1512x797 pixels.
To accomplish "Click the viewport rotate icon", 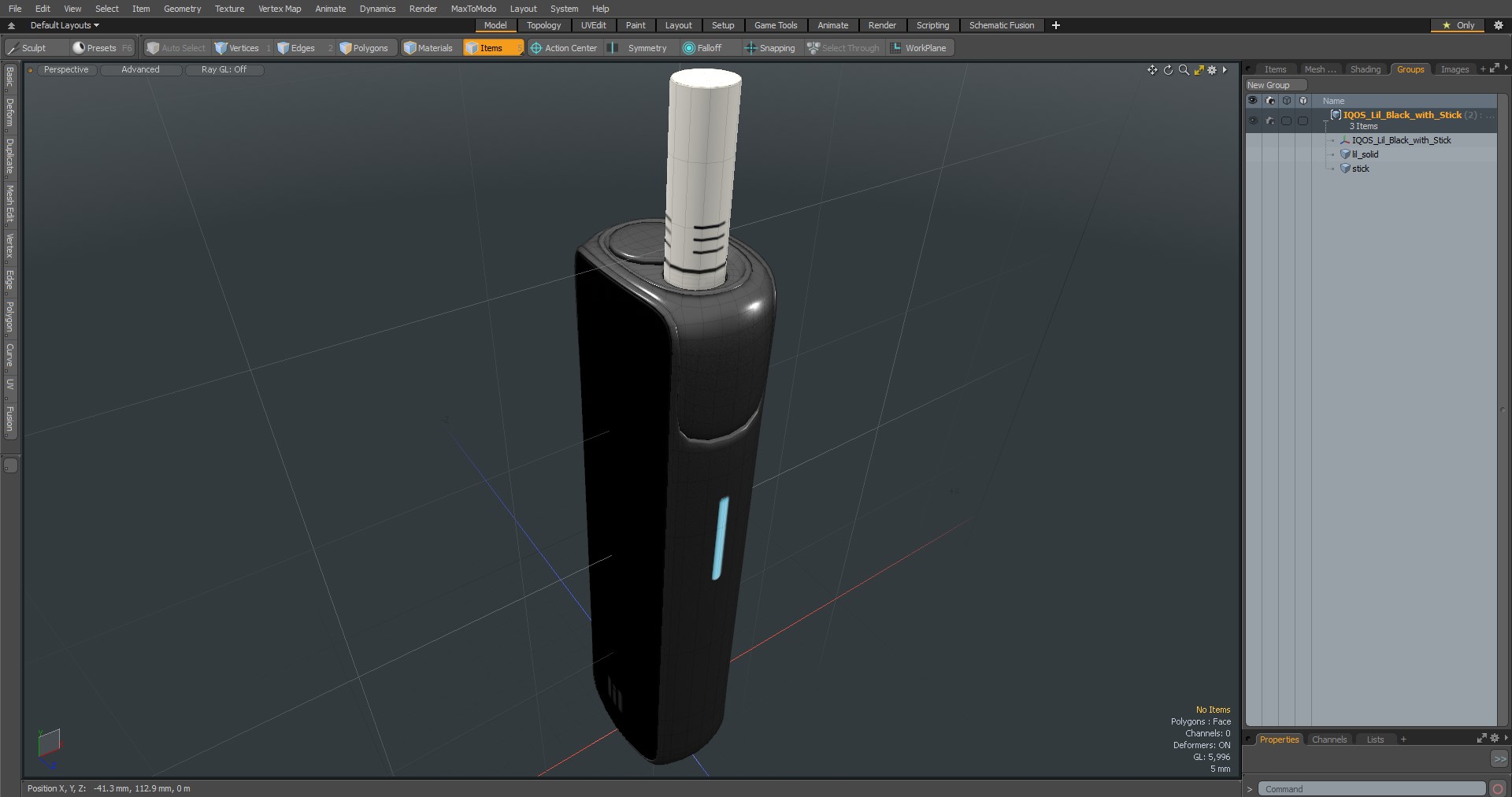I will pyautogui.click(x=1168, y=70).
